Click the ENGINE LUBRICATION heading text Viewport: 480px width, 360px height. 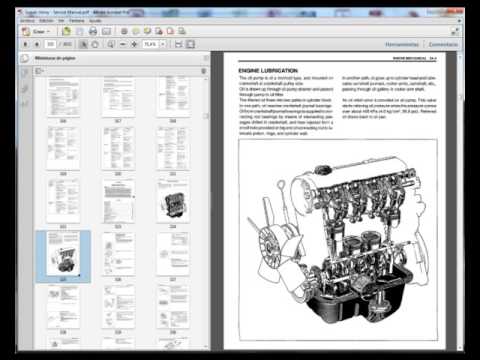point(268,71)
